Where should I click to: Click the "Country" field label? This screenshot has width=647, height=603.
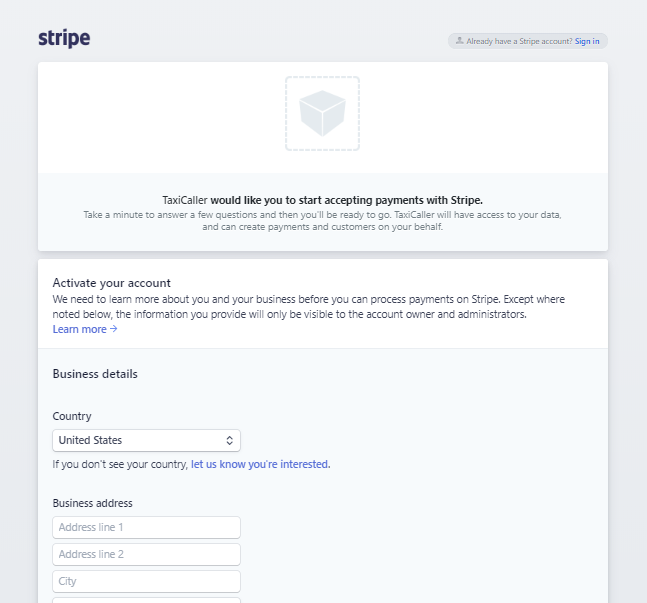72,416
